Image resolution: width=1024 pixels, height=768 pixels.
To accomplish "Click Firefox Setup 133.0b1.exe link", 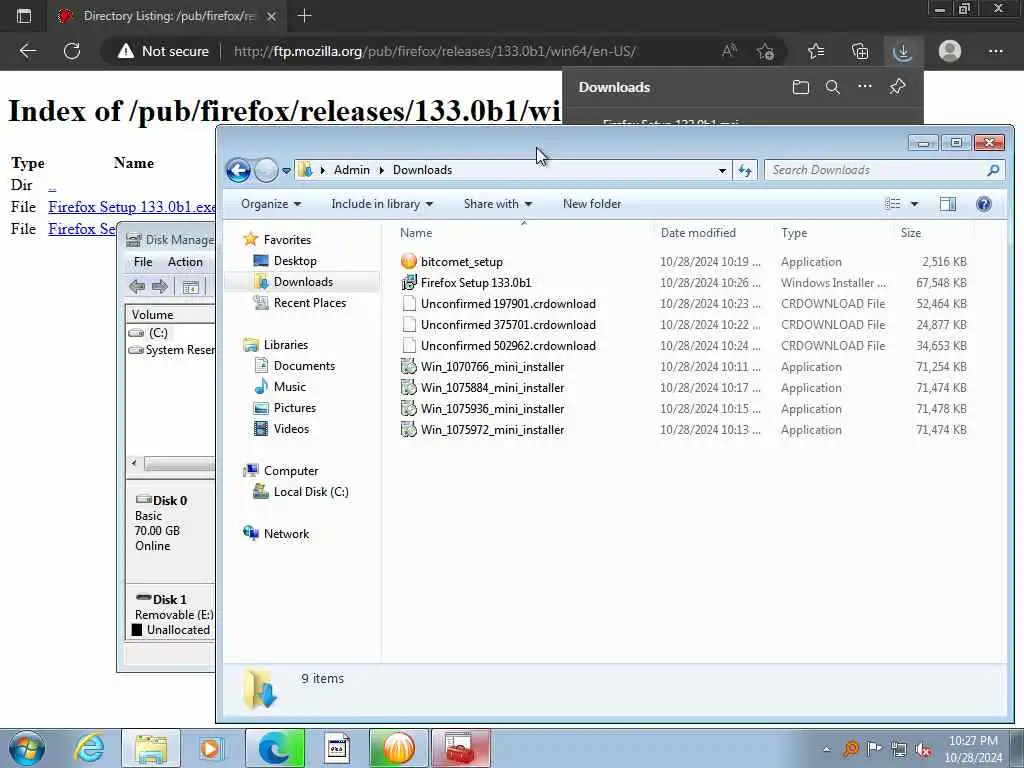I will click(x=132, y=207).
